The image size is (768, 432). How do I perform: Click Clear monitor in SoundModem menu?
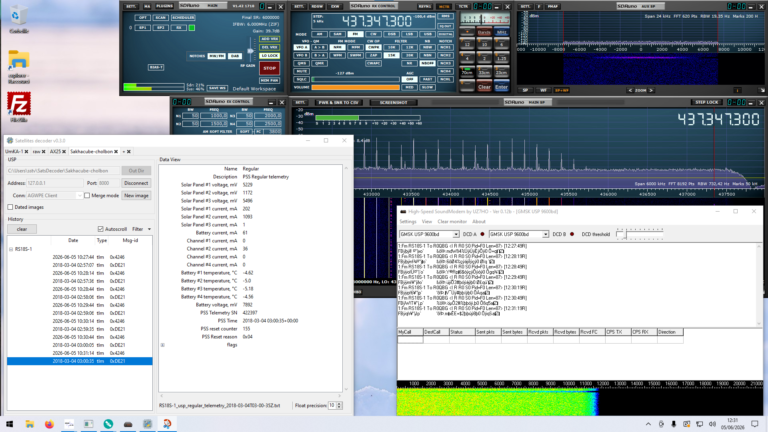(452, 221)
